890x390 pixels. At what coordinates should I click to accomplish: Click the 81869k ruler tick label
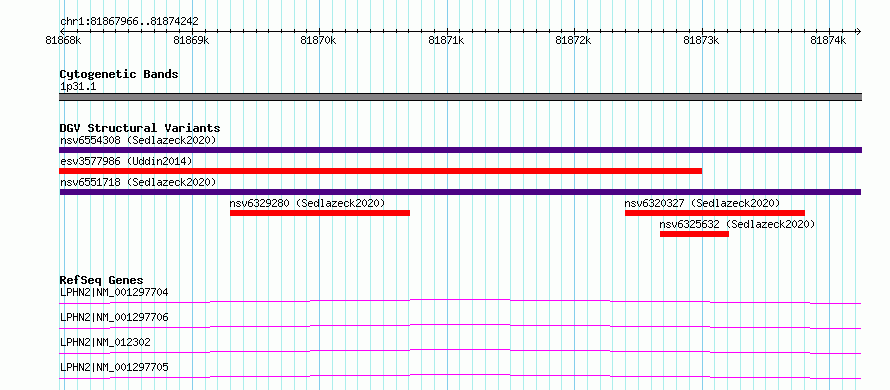(192, 41)
